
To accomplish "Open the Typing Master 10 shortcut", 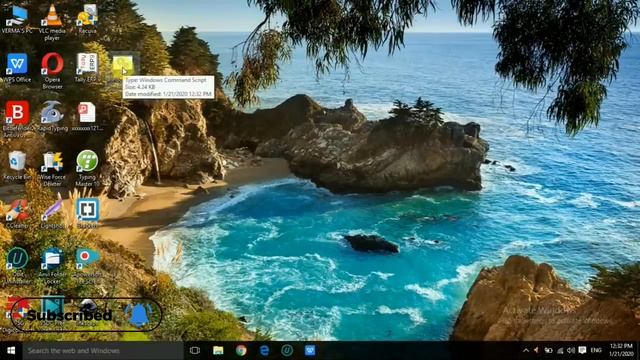I will 87,169.
